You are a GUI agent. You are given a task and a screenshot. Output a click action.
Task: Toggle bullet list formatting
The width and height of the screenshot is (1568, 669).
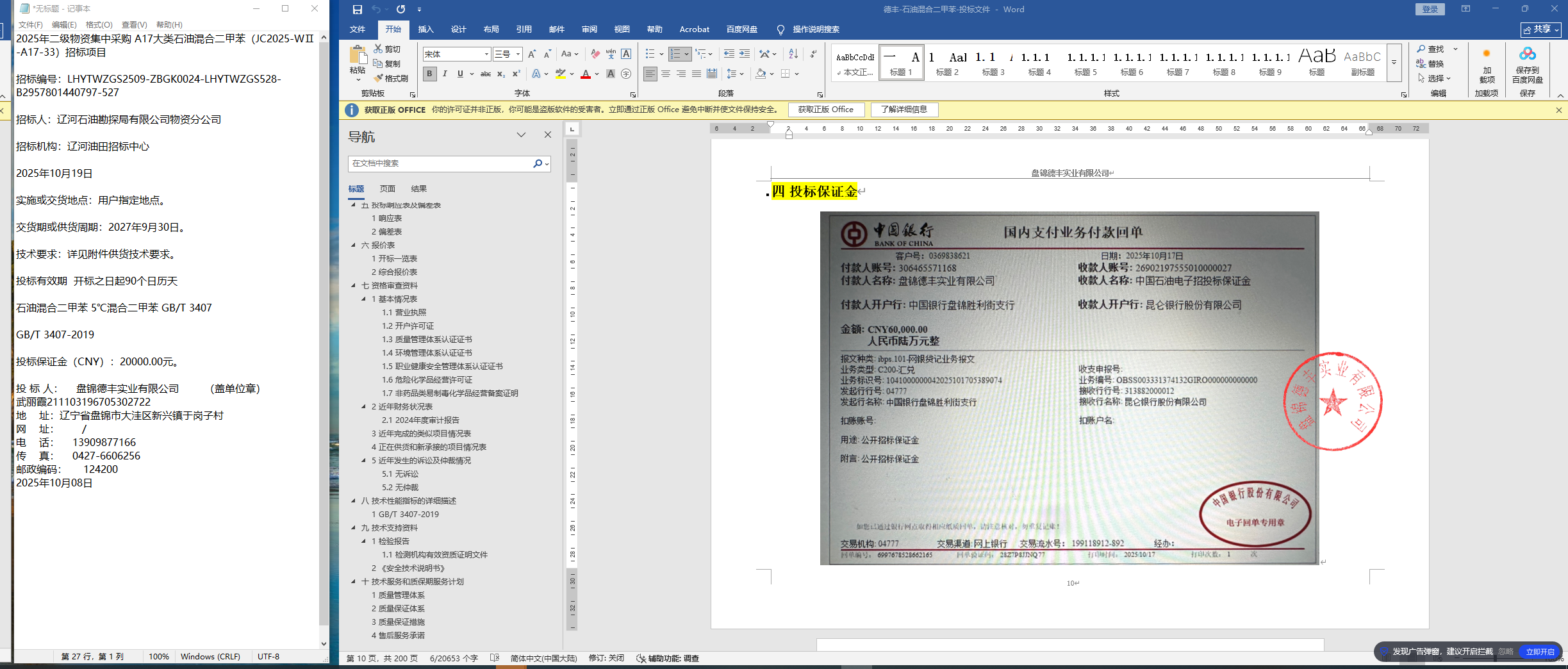click(x=650, y=54)
